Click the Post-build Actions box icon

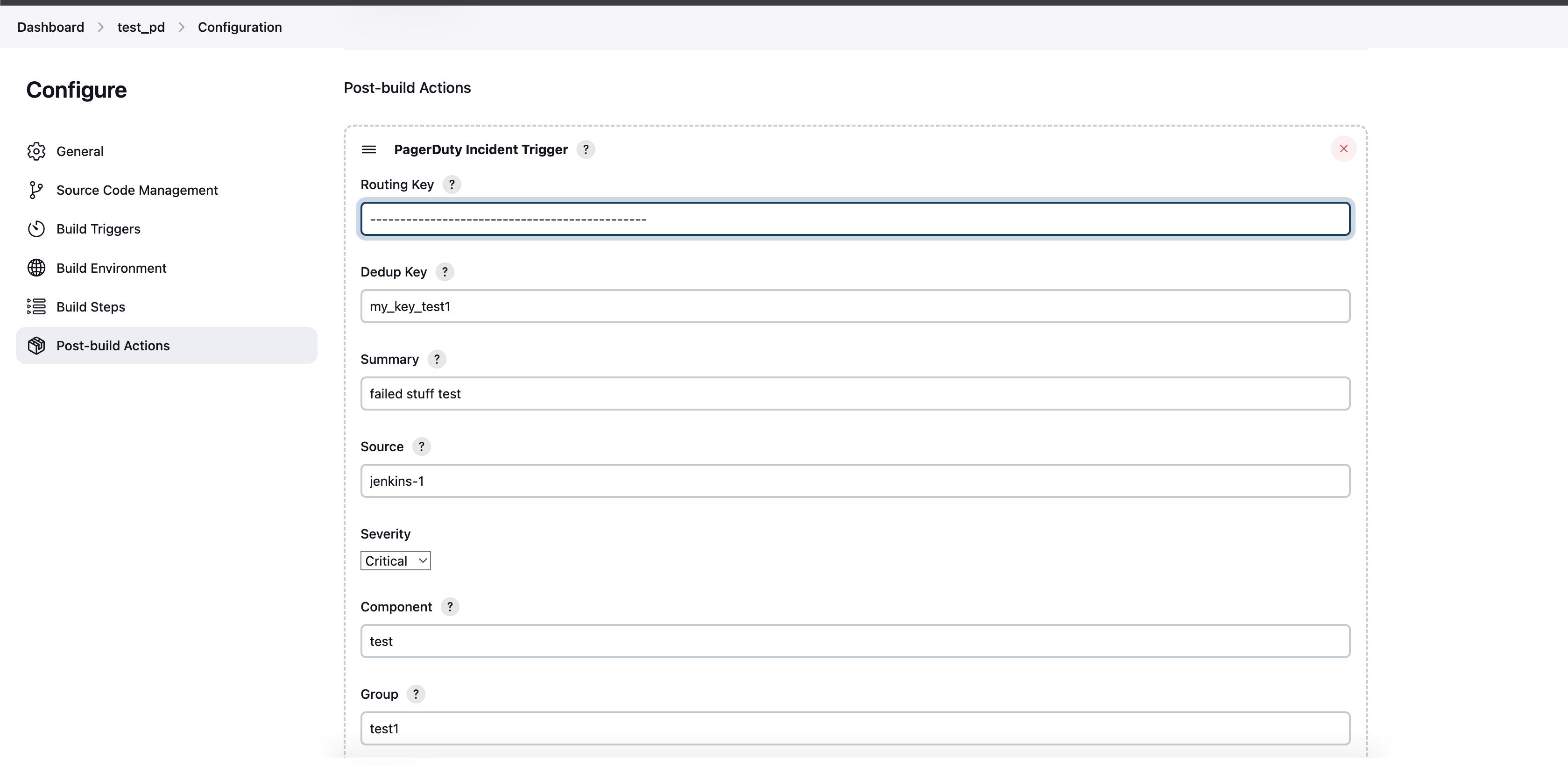(36, 345)
